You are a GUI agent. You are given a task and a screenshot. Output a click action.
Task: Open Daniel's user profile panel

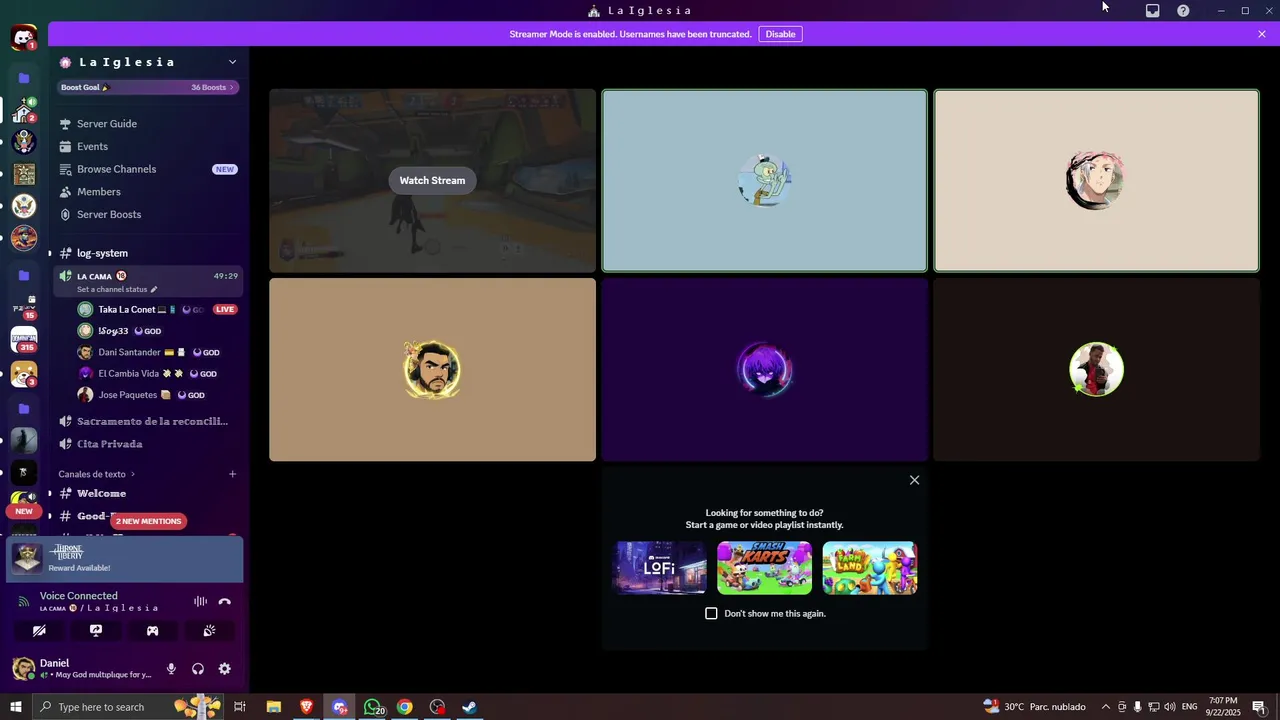[84, 669]
